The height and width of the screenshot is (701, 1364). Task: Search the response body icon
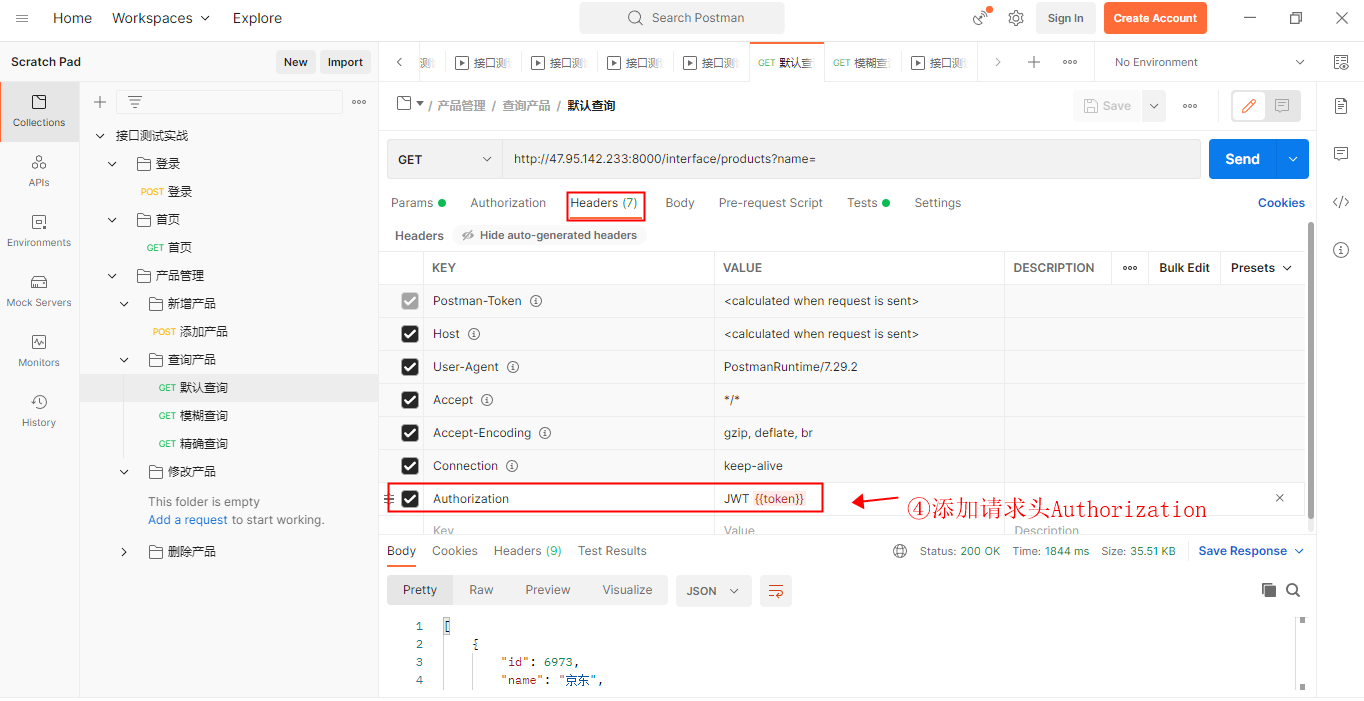pyautogui.click(x=1293, y=590)
